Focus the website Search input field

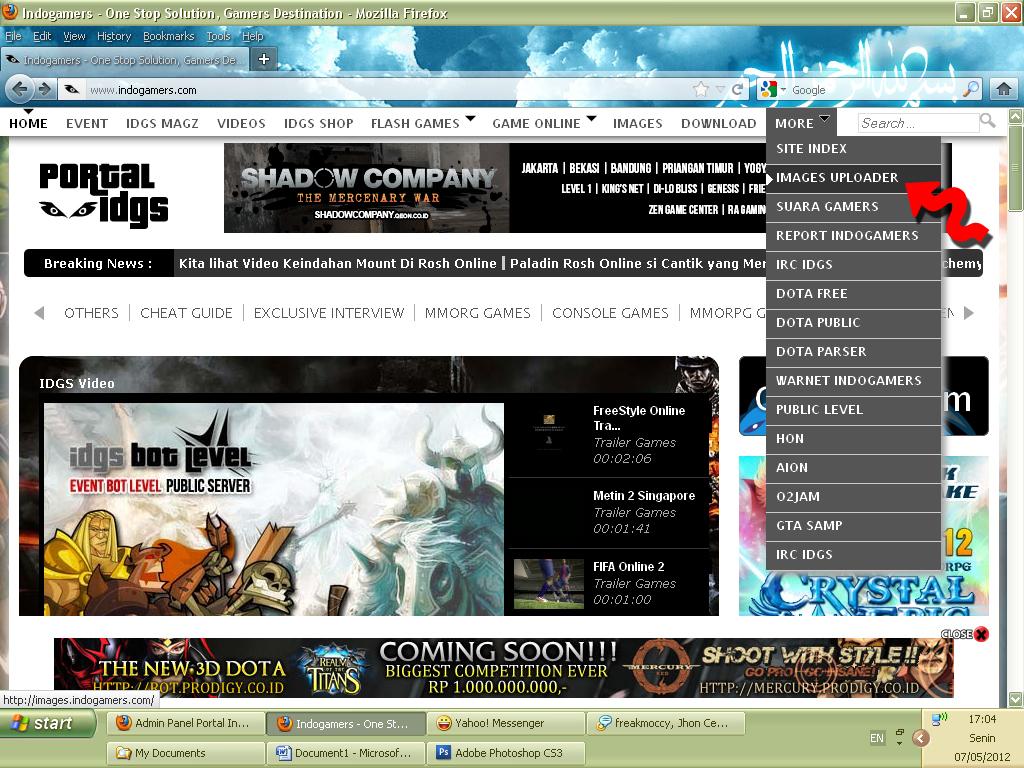[x=918, y=123]
